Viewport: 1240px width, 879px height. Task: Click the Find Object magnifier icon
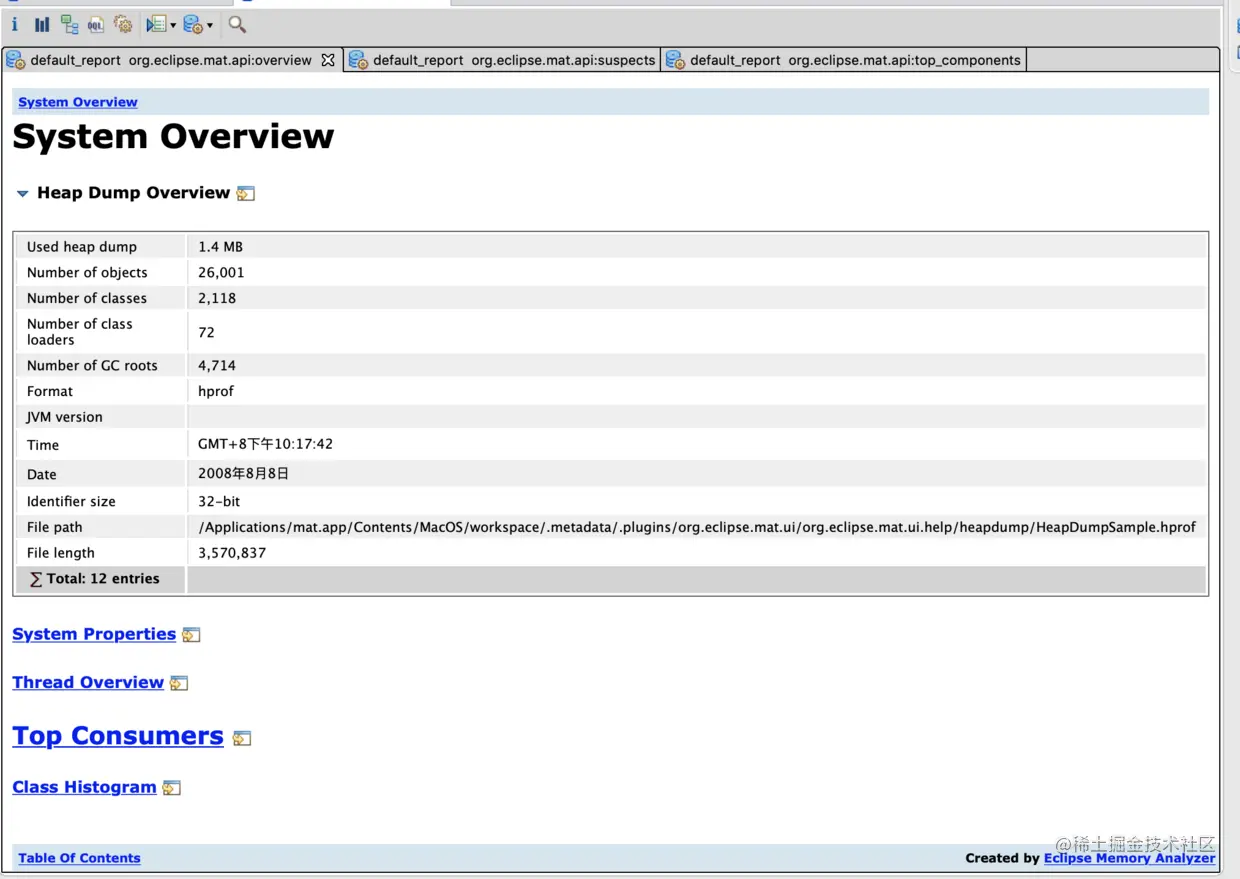[x=237, y=25]
